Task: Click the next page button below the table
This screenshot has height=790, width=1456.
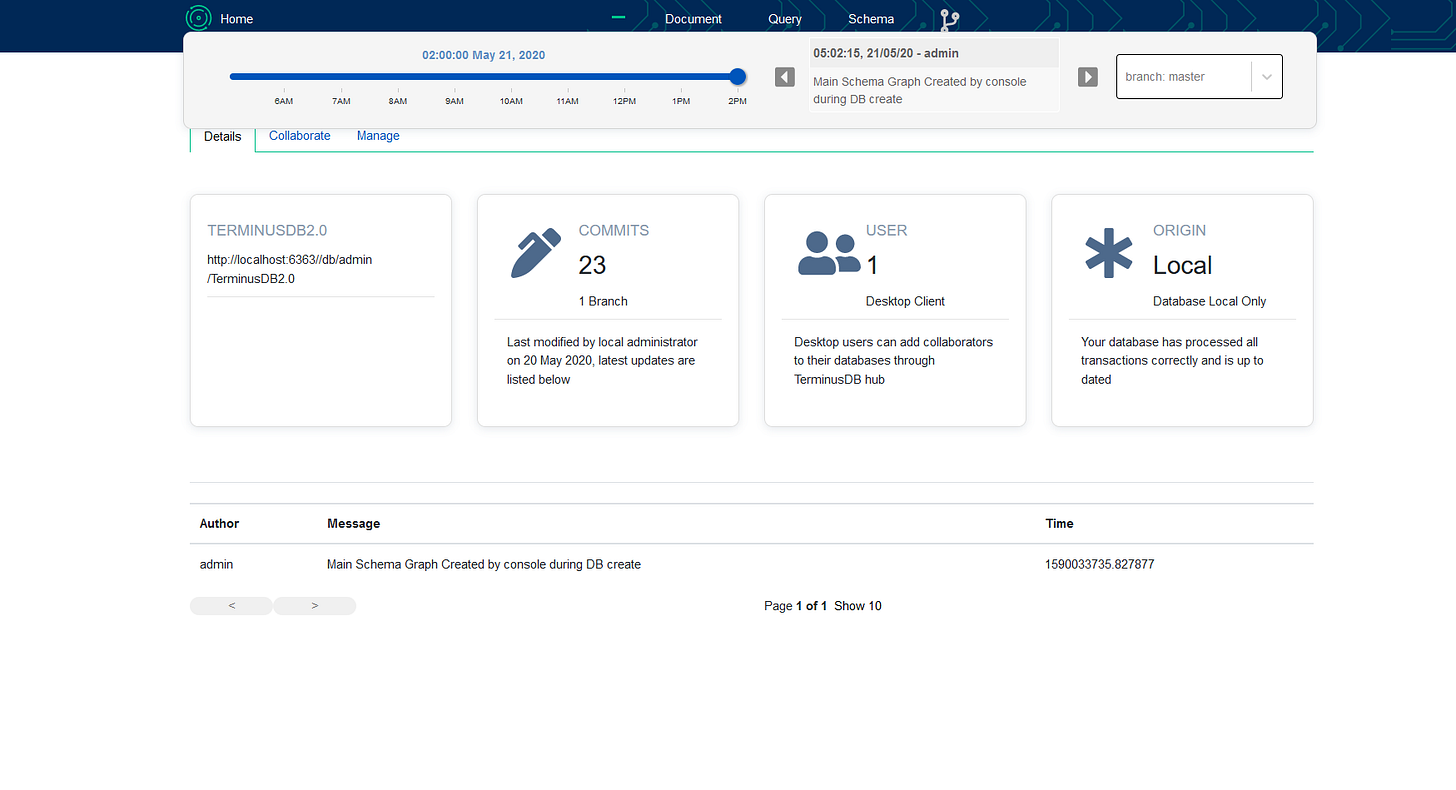Action: point(315,606)
